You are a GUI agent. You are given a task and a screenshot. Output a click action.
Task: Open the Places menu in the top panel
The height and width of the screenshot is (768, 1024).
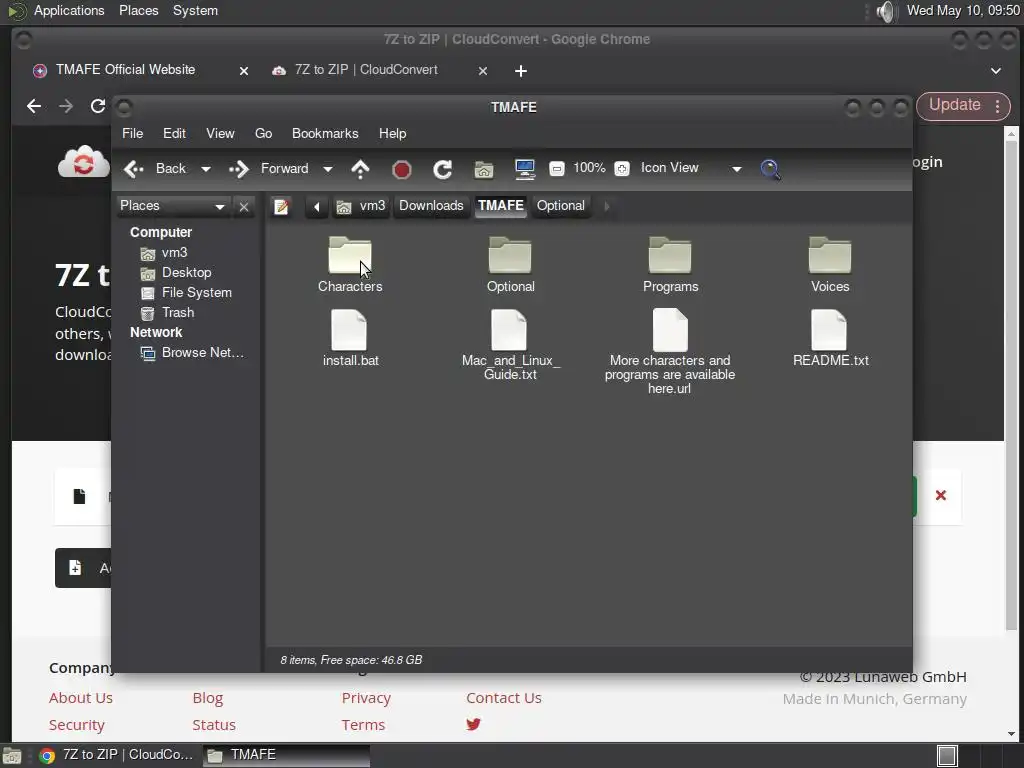138,10
